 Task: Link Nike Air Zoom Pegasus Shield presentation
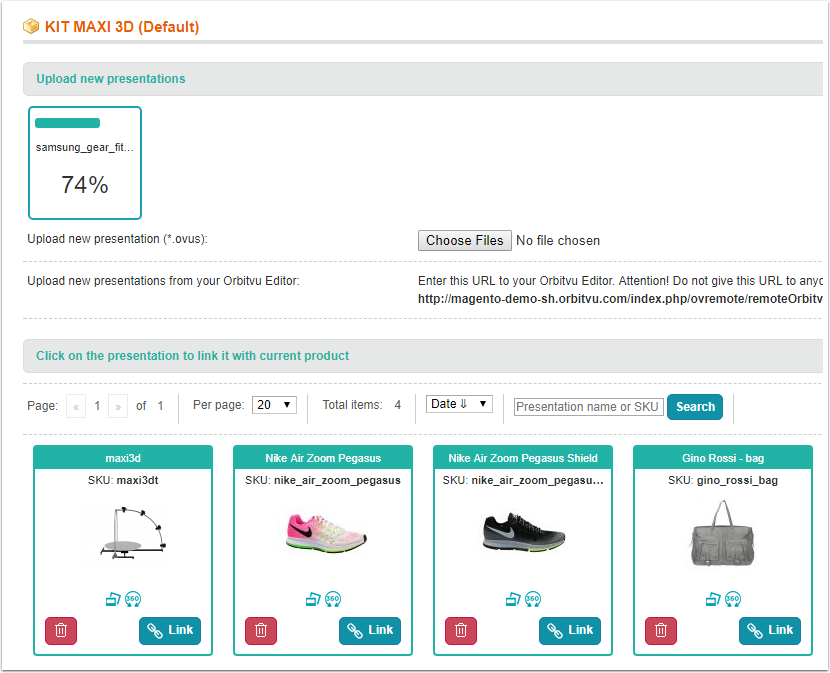(570, 631)
